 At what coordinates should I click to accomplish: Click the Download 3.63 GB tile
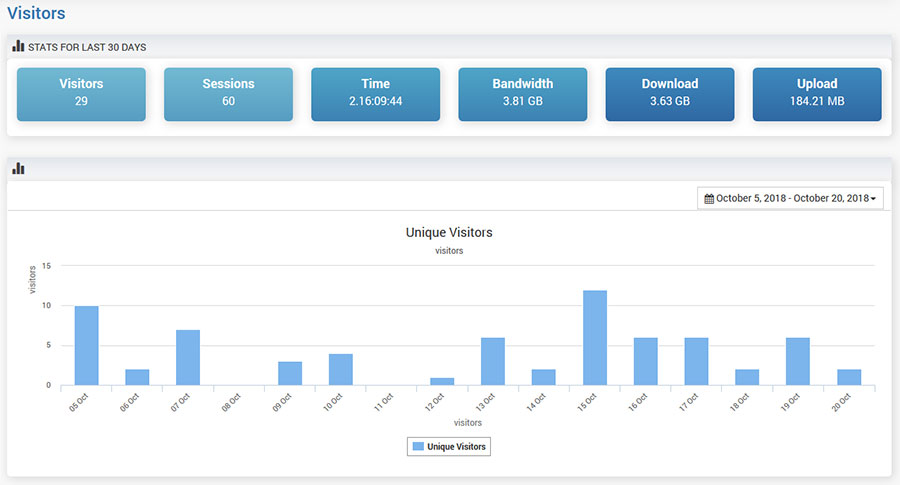(670, 93)
